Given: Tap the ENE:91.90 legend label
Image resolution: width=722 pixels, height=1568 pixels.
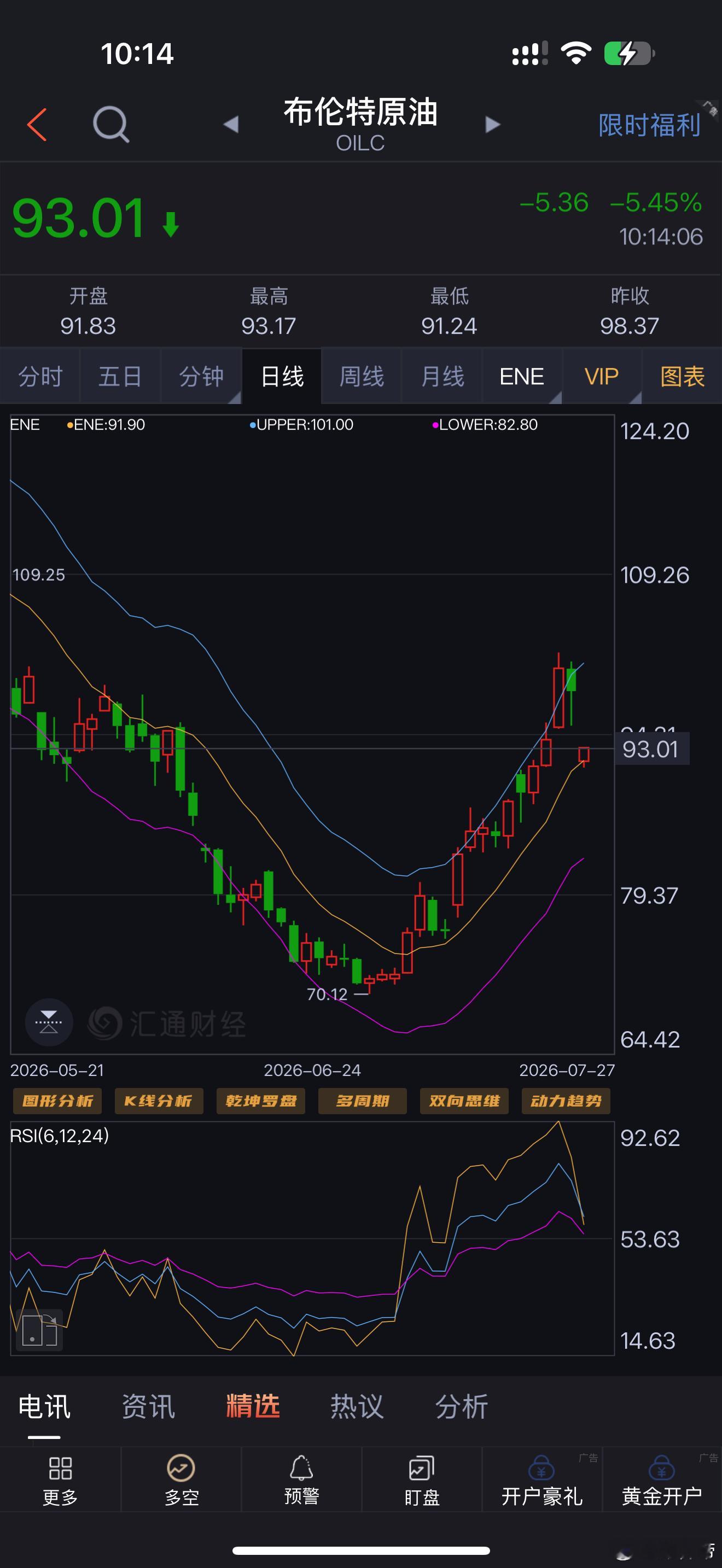Looking at the screenshot, I should pos(107,425).
